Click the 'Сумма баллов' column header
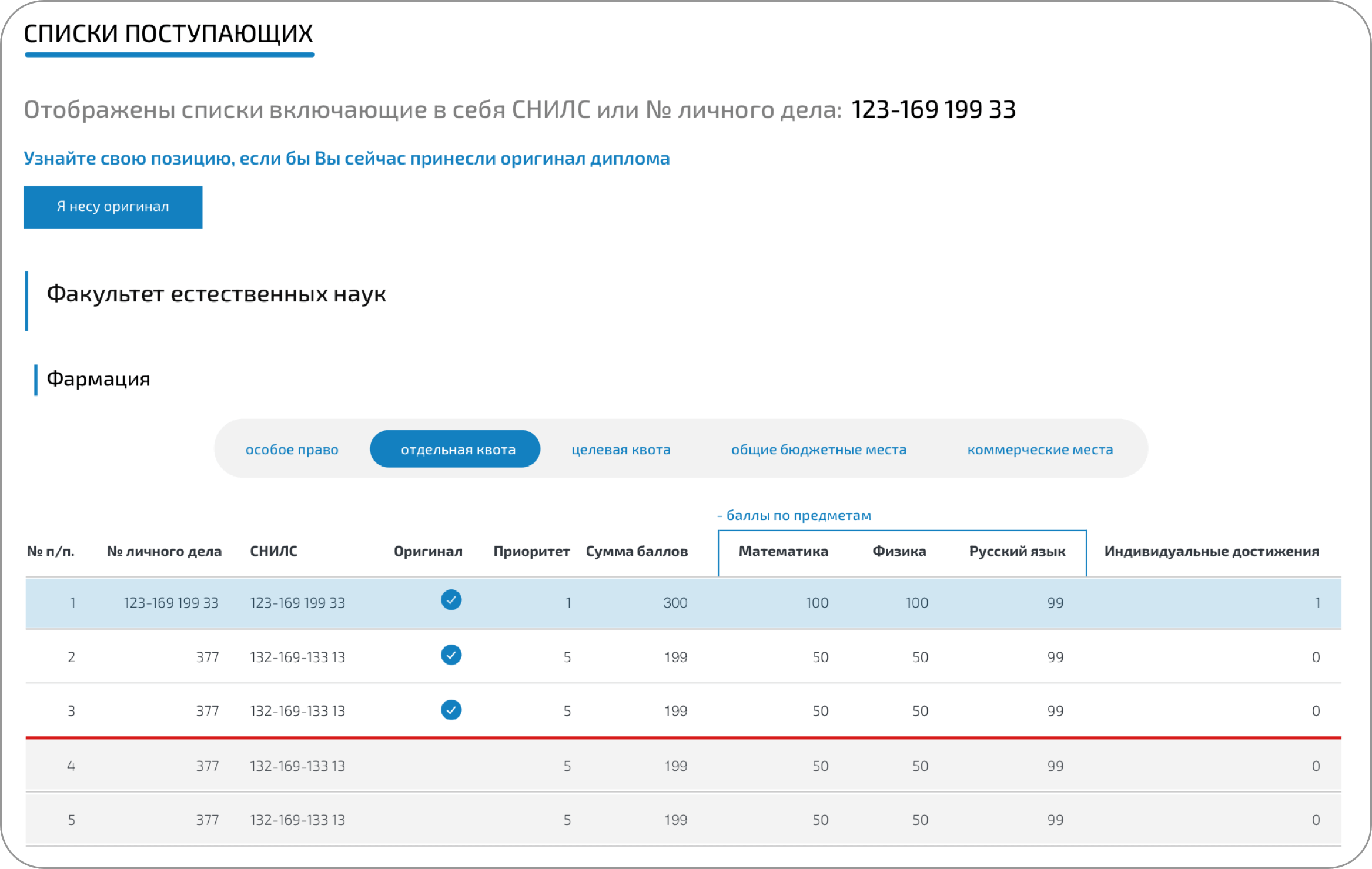Image resolution: width=1372 pixels, height=869 pixels. (637, 551)
